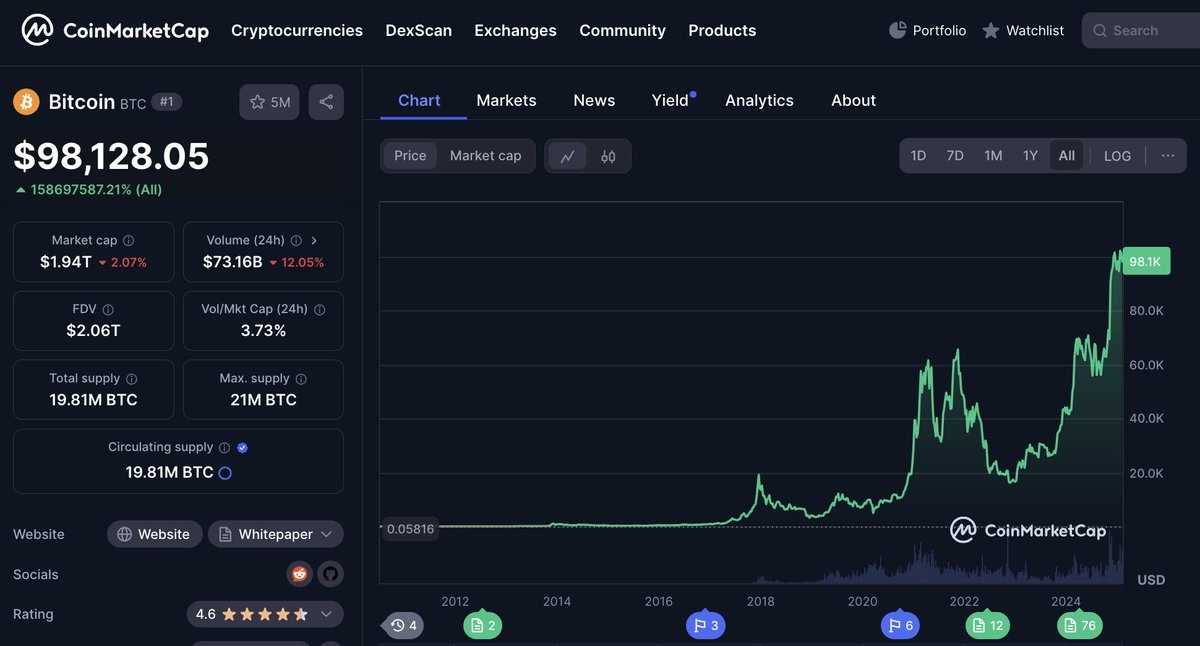Switch to line chart view icon

click(567, 156)
